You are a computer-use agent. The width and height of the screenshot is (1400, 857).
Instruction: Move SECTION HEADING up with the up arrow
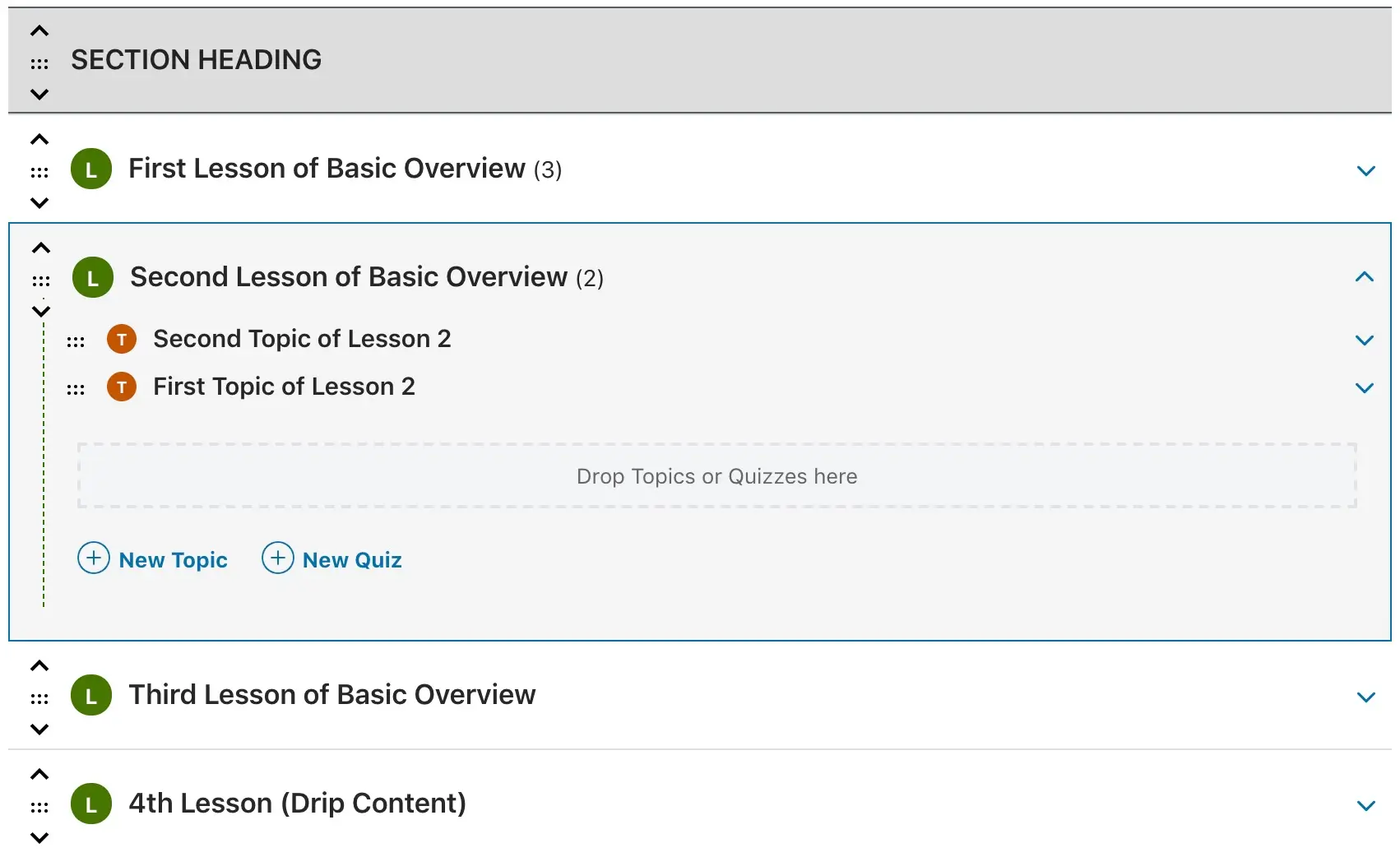(39, 30)
